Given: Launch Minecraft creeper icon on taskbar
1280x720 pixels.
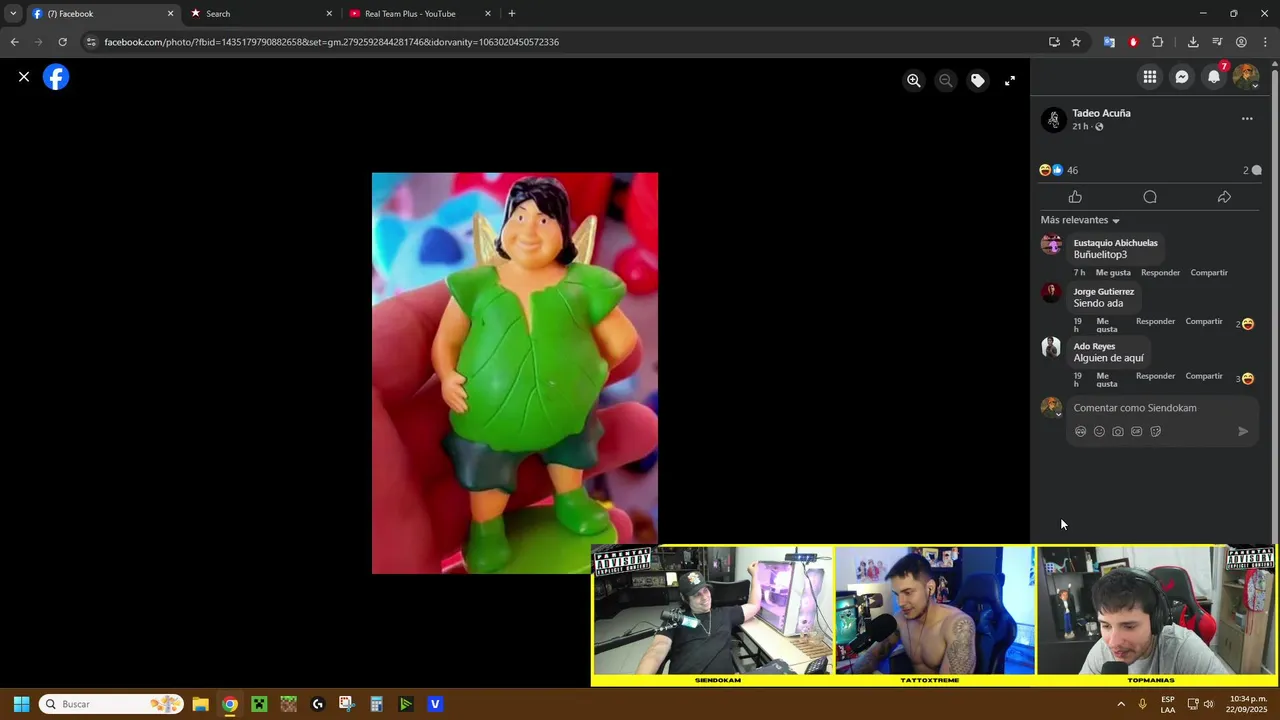Looking at the screenshot, I should point(259,704).
